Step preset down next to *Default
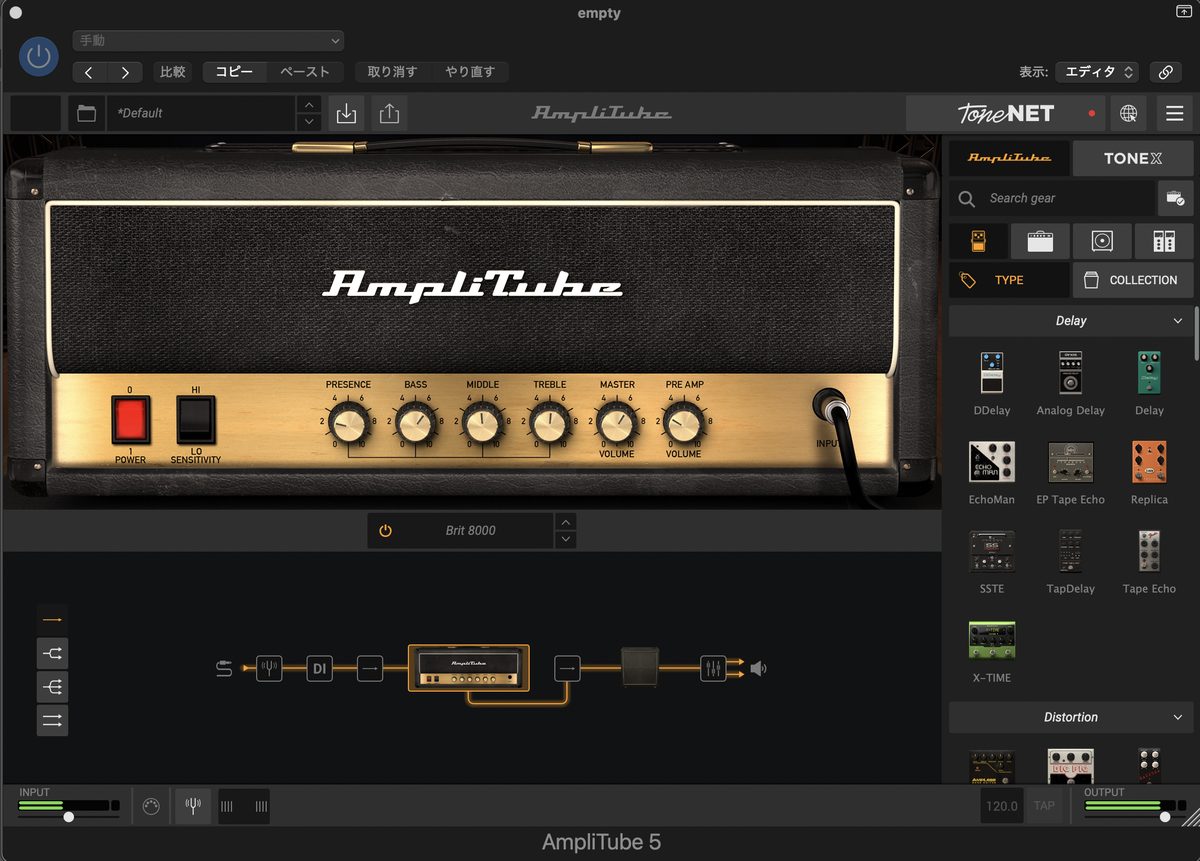Viewport: 1200px width, 861px height. coord(309,122)
